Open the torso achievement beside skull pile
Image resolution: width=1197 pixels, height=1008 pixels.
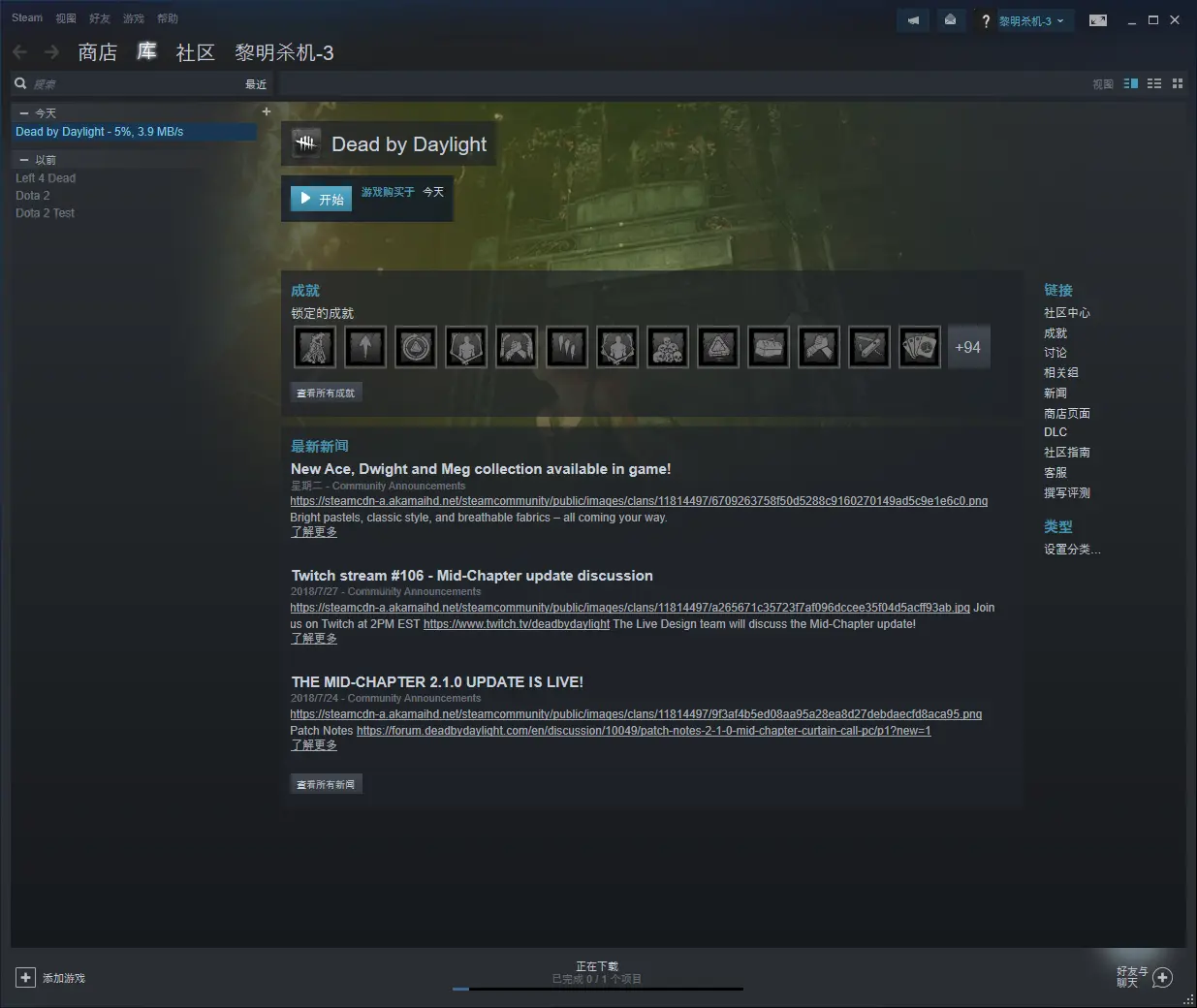[x=617, y=347]
